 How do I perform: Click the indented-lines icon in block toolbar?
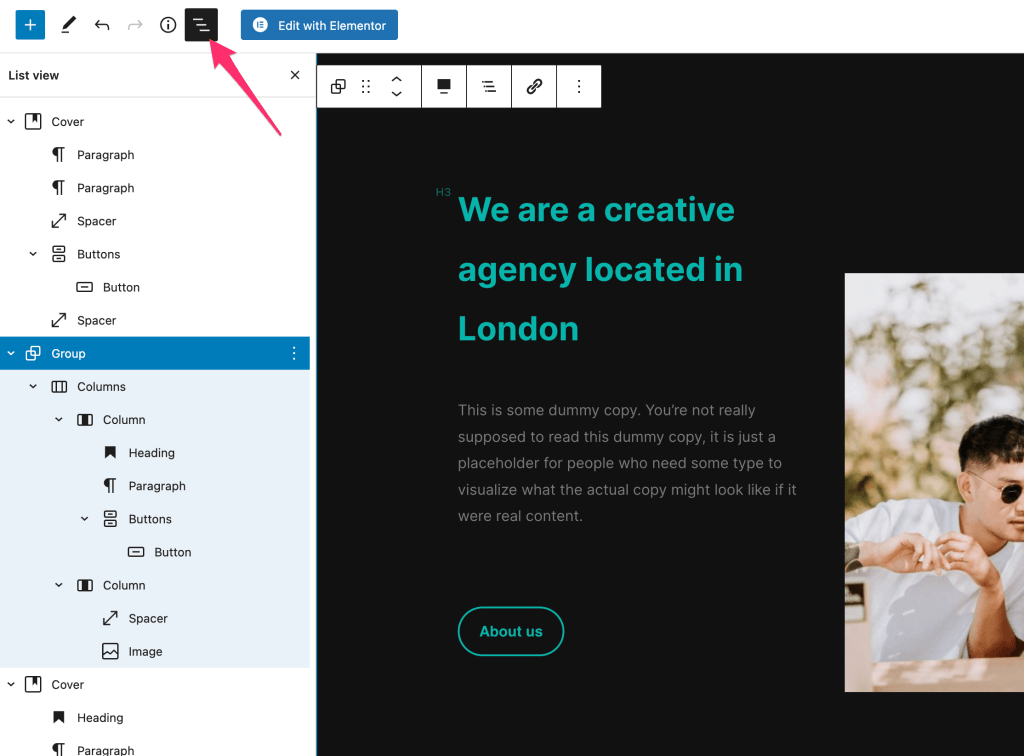pyautogui.click(x=488, y=86)
